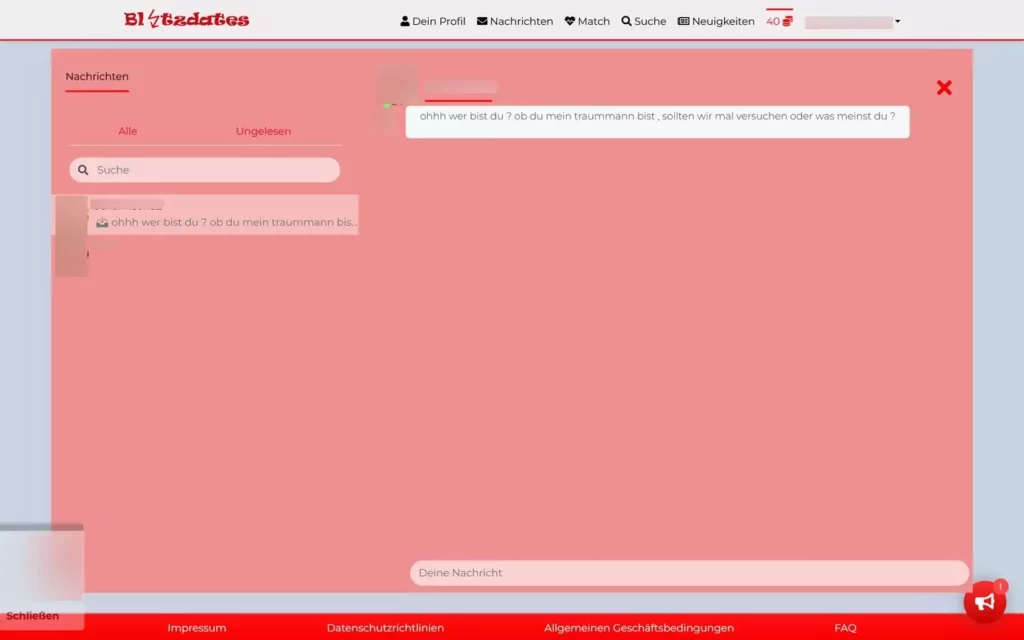Click the Blitzdates logo

tap(186, 18)
